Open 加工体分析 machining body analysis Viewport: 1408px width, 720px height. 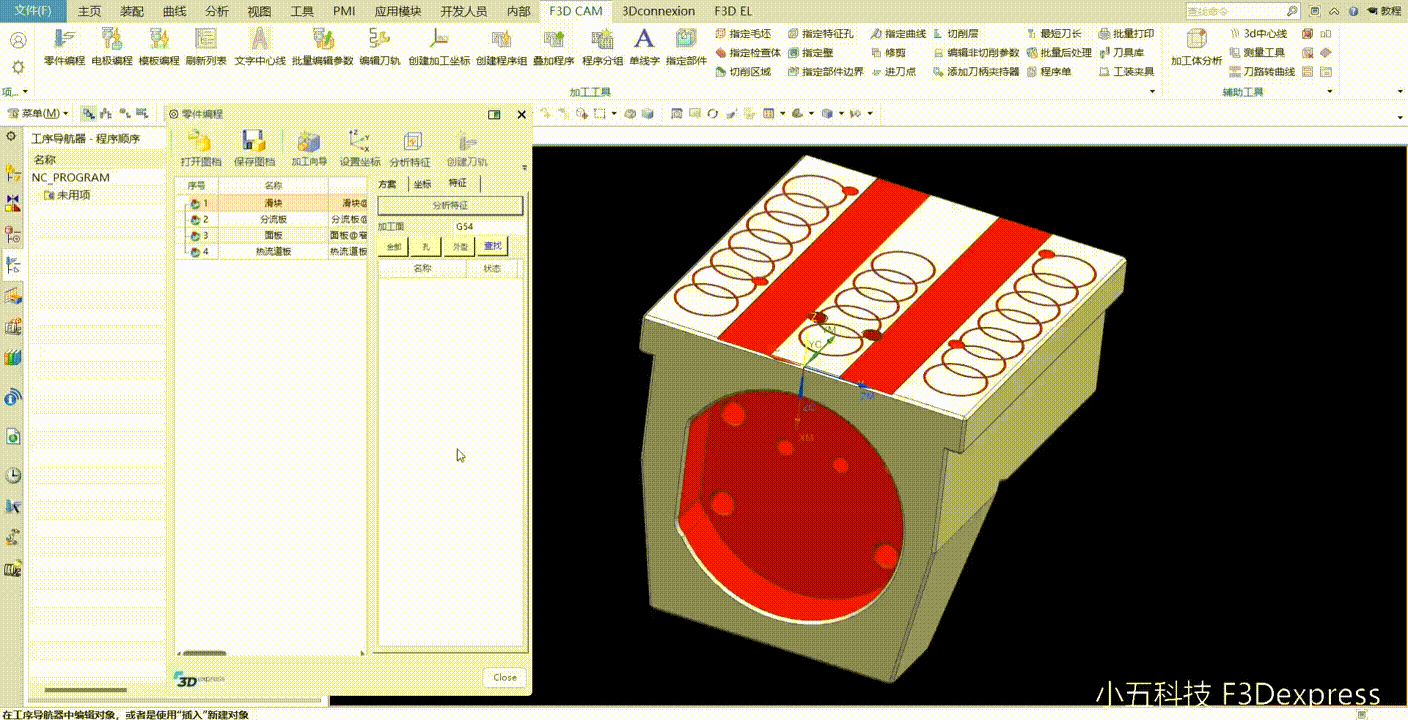tap(1196, 46)
